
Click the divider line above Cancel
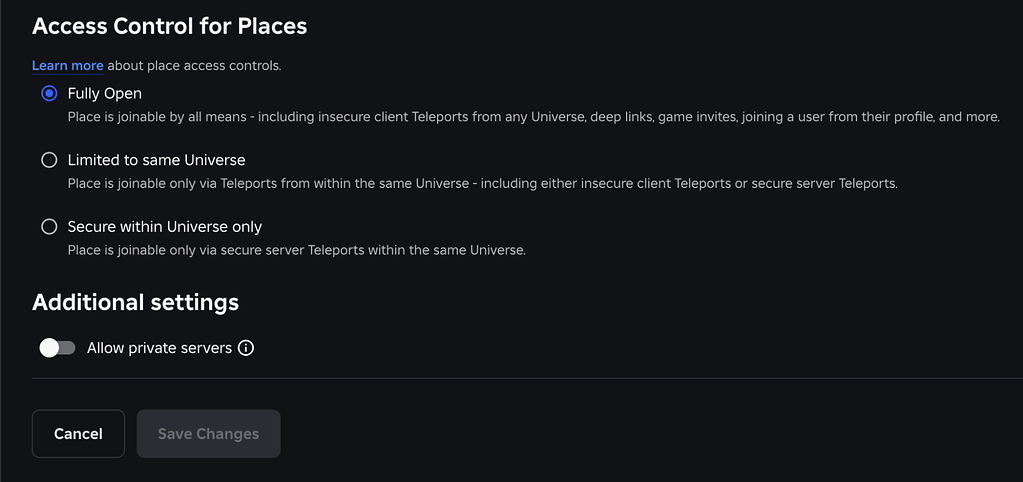tap(527, 379)
